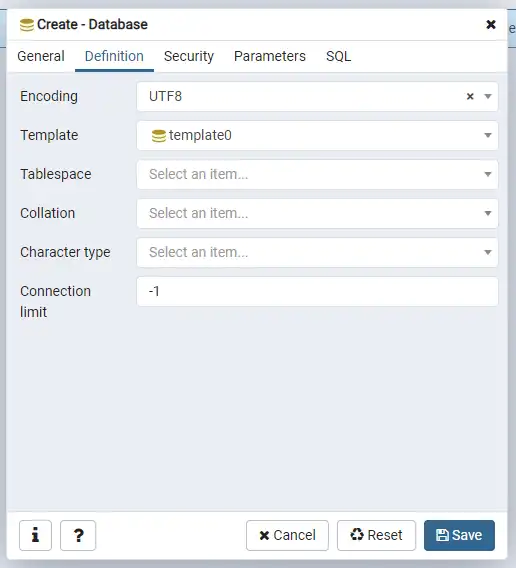Switch to the Security tab
This screenshot has height=568, width=516.
click(x=189, y=56)
